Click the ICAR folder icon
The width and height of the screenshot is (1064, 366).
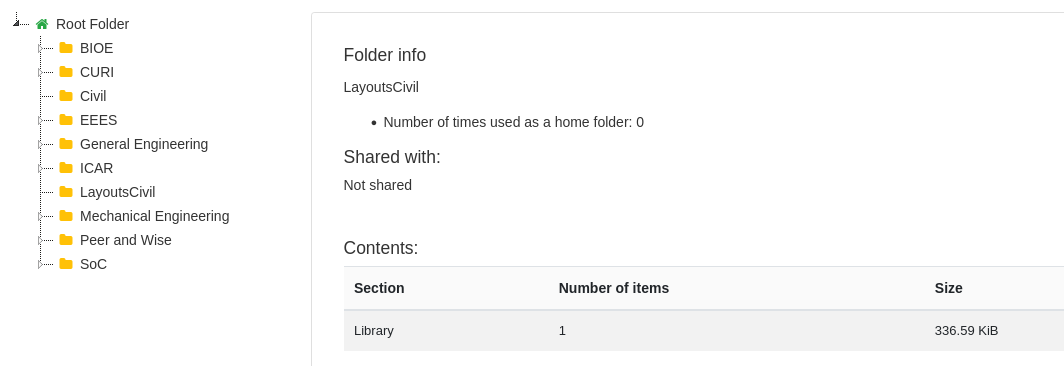66,168
